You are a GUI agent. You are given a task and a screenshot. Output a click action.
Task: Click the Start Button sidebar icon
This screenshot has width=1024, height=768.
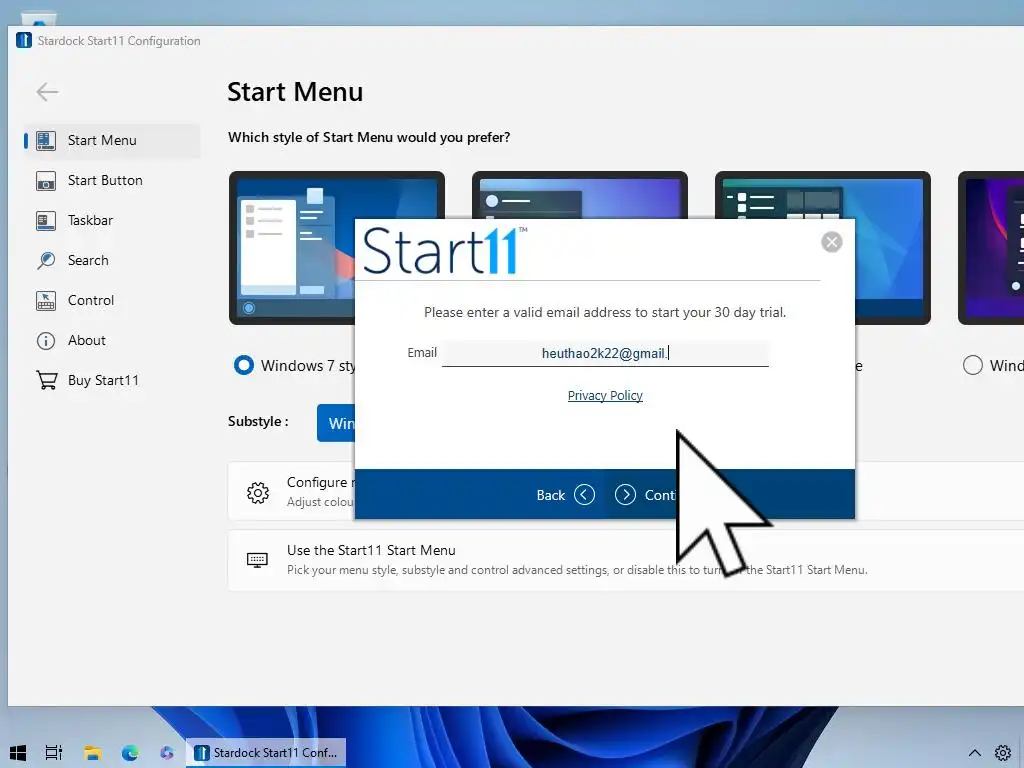(x=46, y=181)
